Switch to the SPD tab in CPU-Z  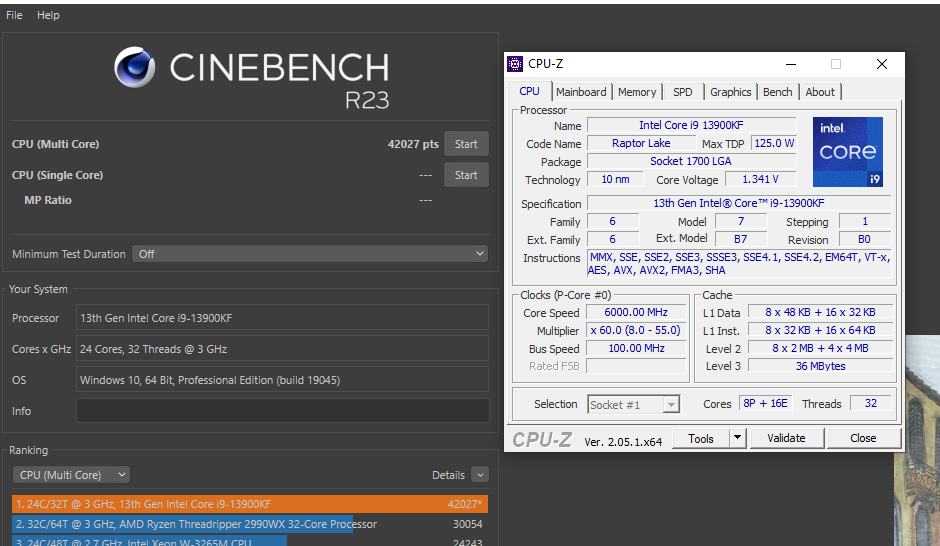(682, 92)
